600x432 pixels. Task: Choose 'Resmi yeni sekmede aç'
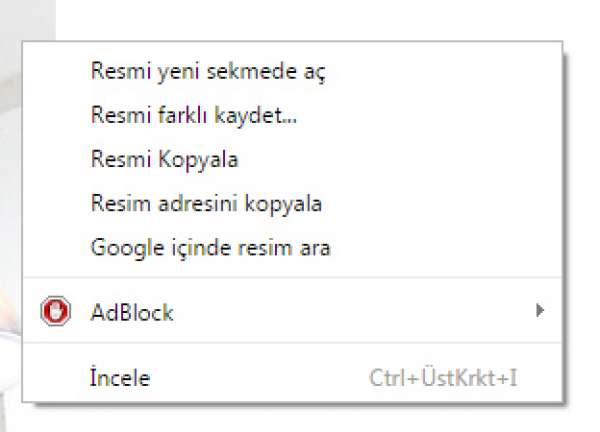(x=293, y=71)
